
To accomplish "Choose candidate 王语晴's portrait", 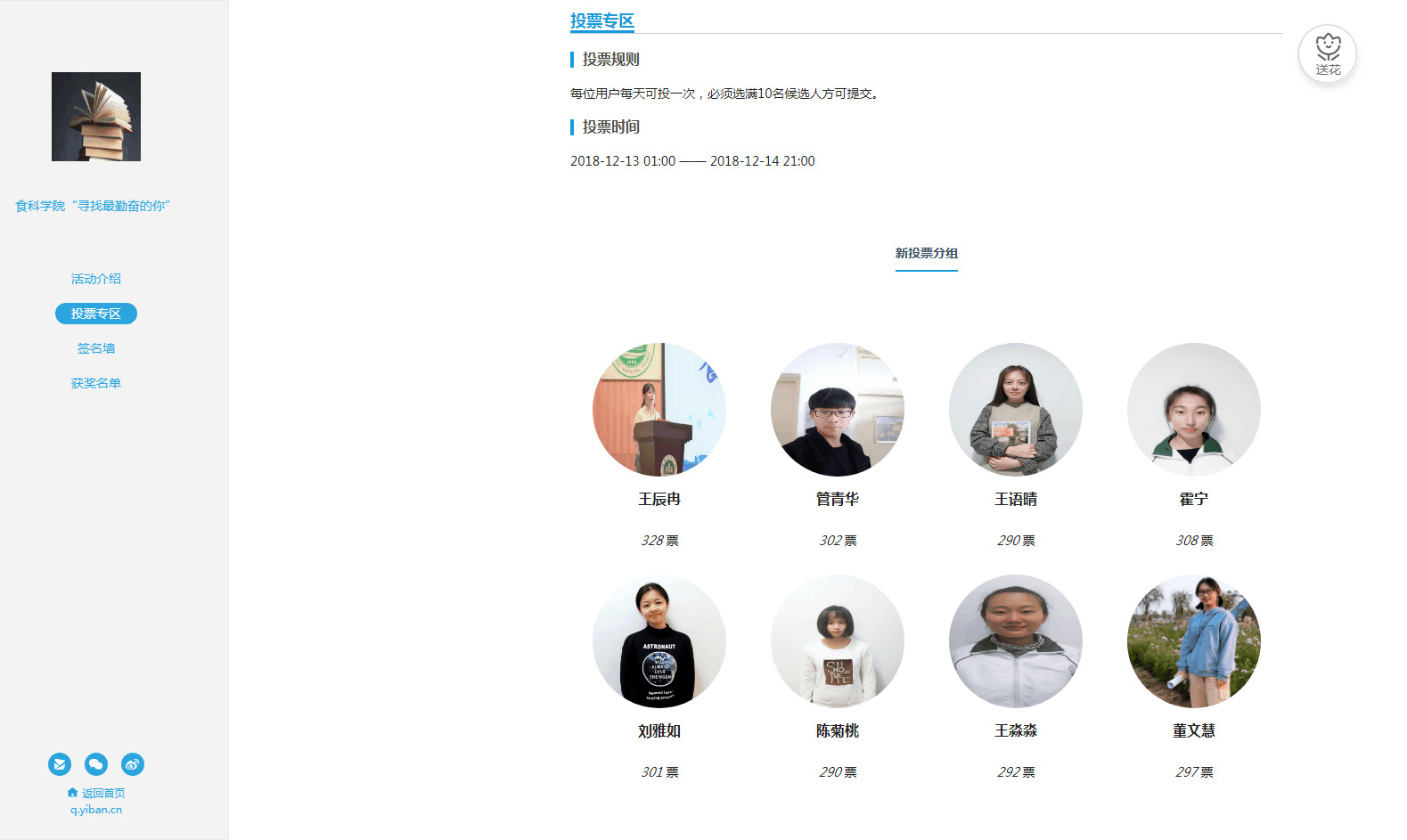I will coord(1016,410).
